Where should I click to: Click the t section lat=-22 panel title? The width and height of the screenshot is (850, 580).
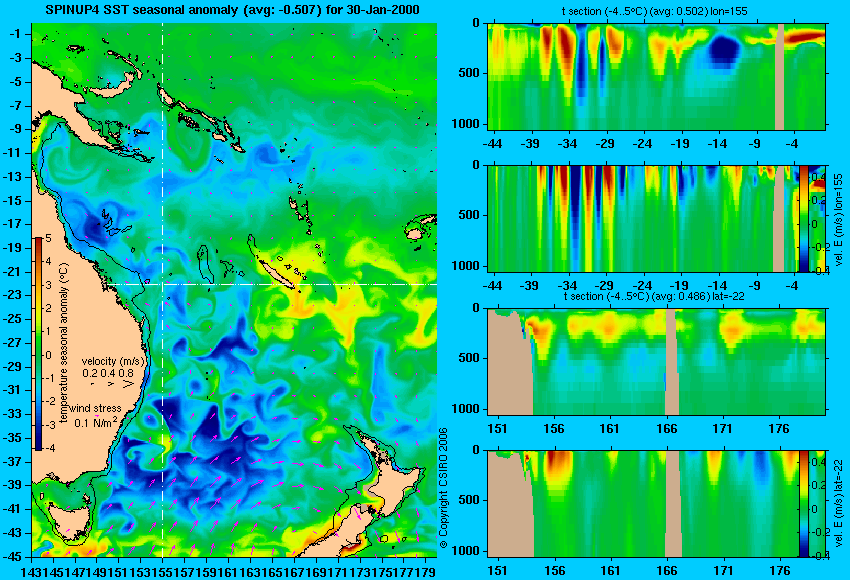tap(654, 297)
